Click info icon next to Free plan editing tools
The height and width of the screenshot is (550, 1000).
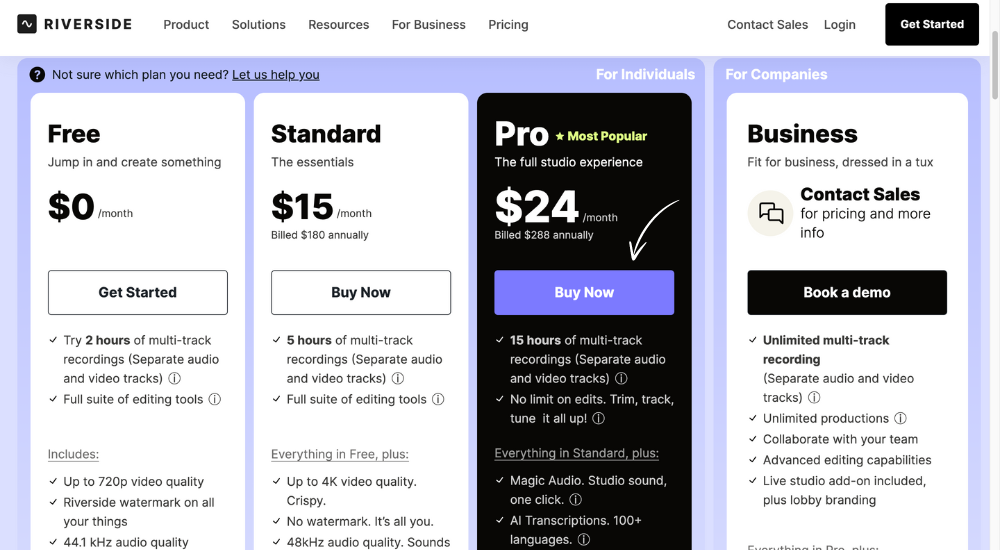click(x=214, y=399)
